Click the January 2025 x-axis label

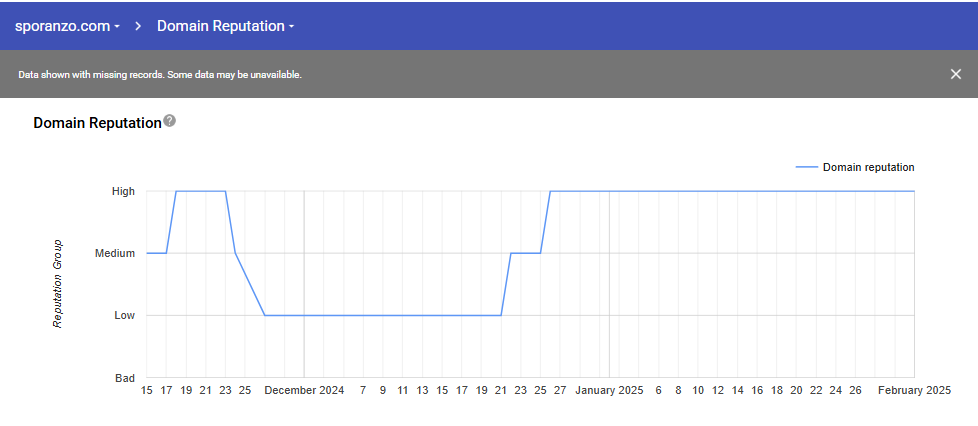click(x=609, y=390)
